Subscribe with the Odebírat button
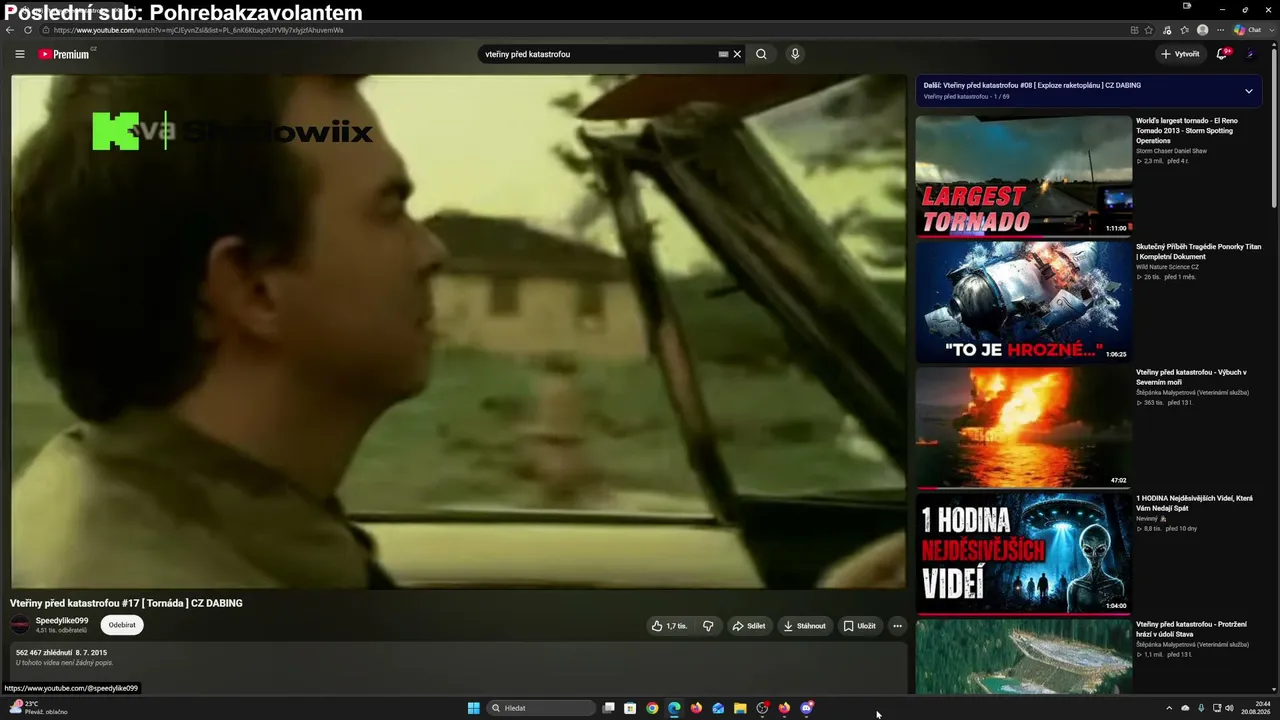Image resolution: width=1280 pixels, height=720 pixels. pos(122,625)
